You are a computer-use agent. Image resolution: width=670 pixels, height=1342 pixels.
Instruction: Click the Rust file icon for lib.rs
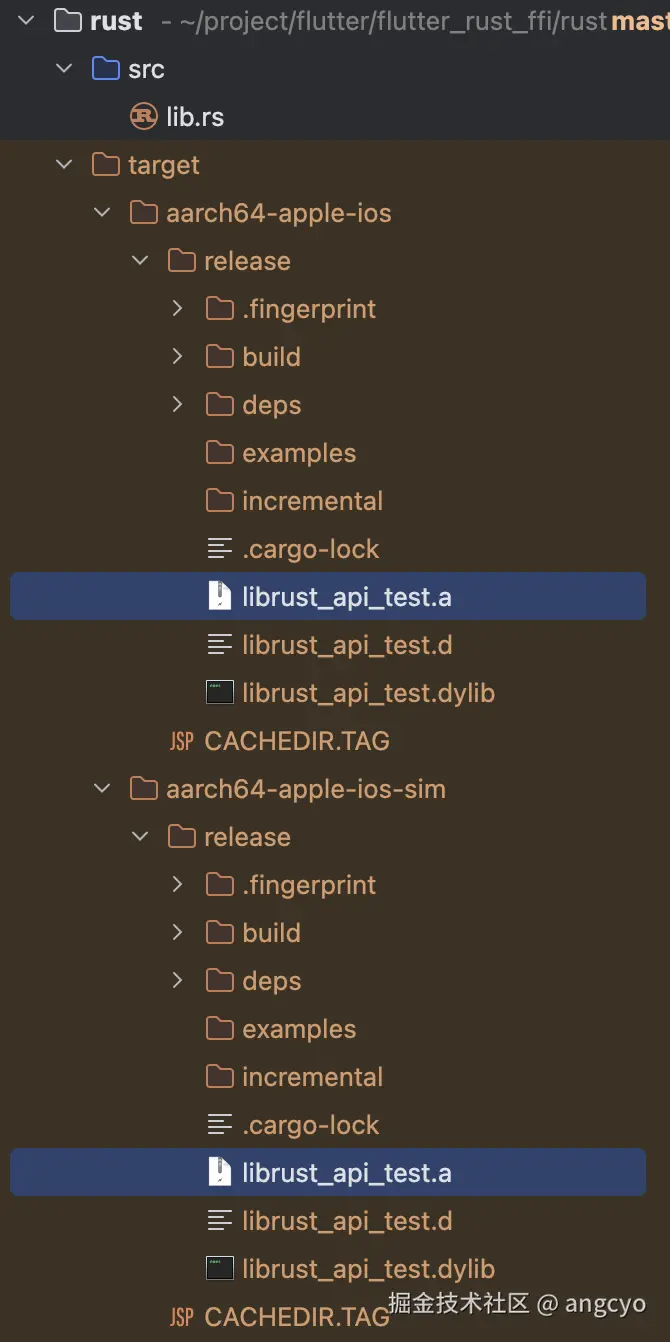(x=144, y=117)
